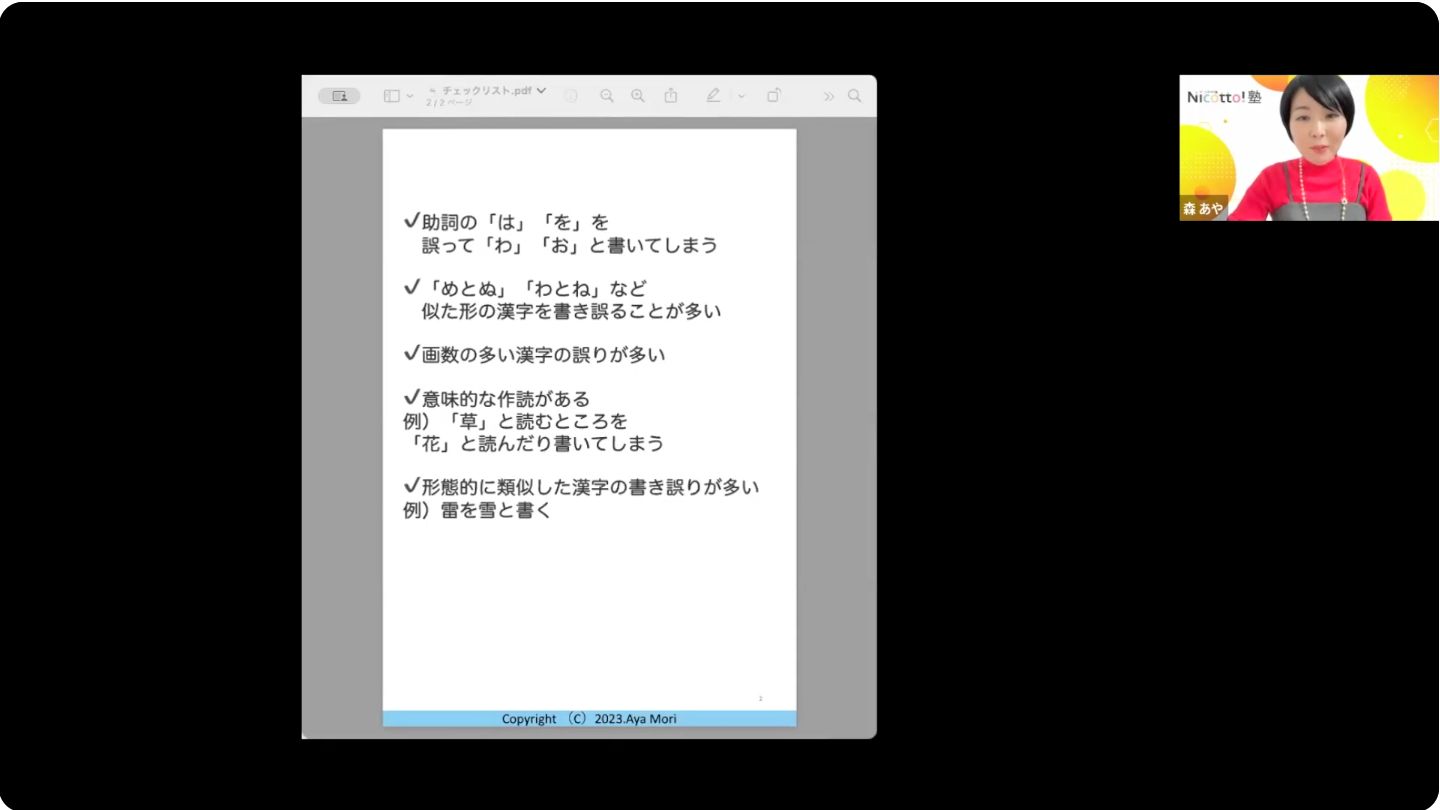Click the line 「花」と読んだり書いてしまう
The height and width of the screenshot is (810, 1440).
pos(533,443)
